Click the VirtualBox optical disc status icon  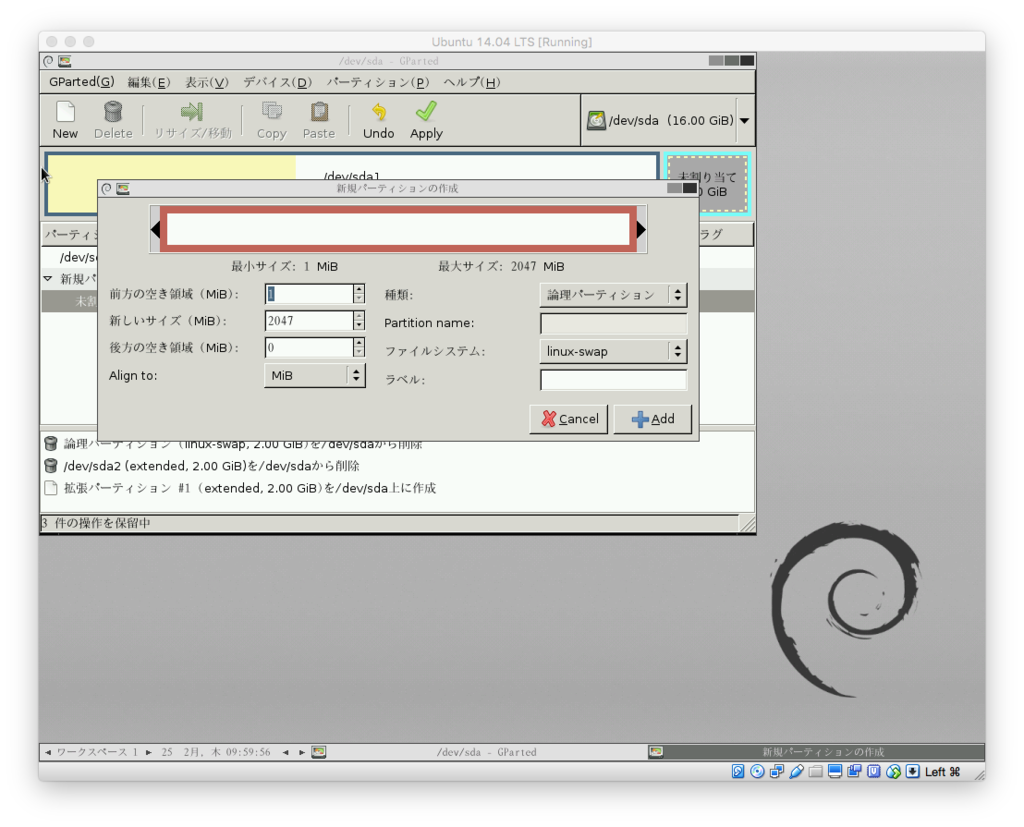pos(758,771)
